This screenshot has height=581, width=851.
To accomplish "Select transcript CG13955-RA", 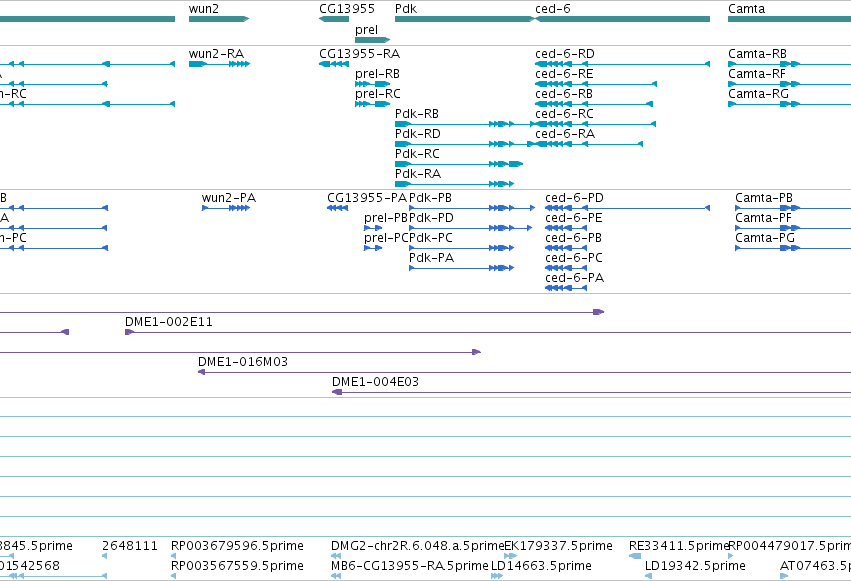I will pyautogui.click(x=334, y=64).
